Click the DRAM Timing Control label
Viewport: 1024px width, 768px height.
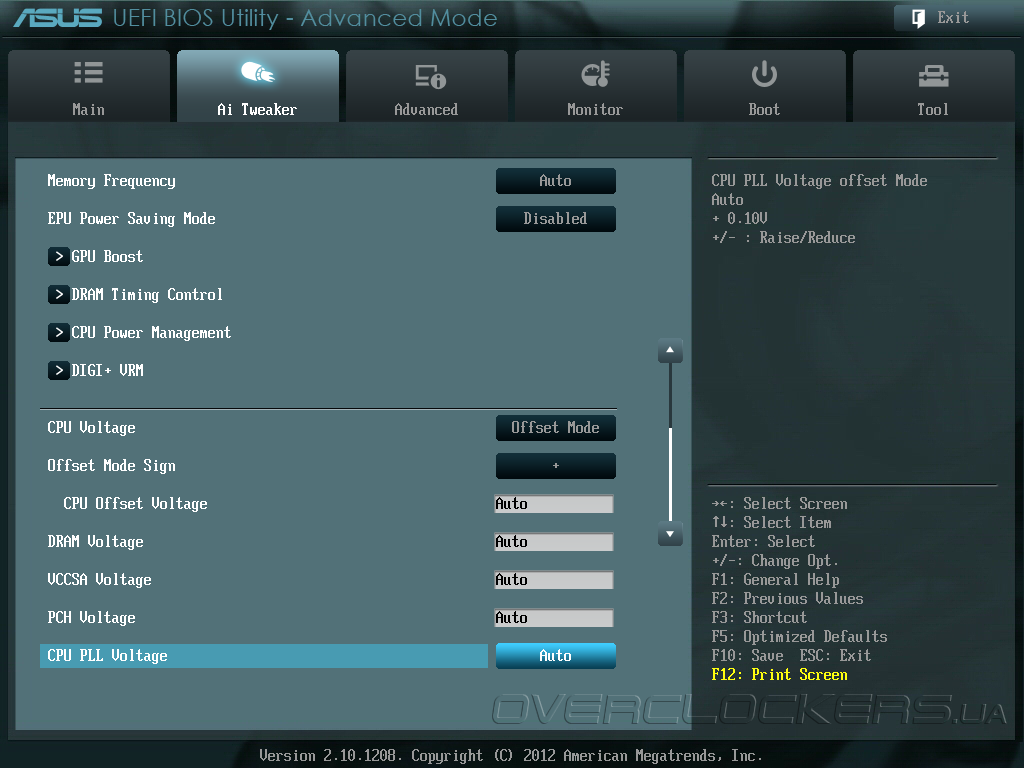pyautogui.click(x=147, y=295)
